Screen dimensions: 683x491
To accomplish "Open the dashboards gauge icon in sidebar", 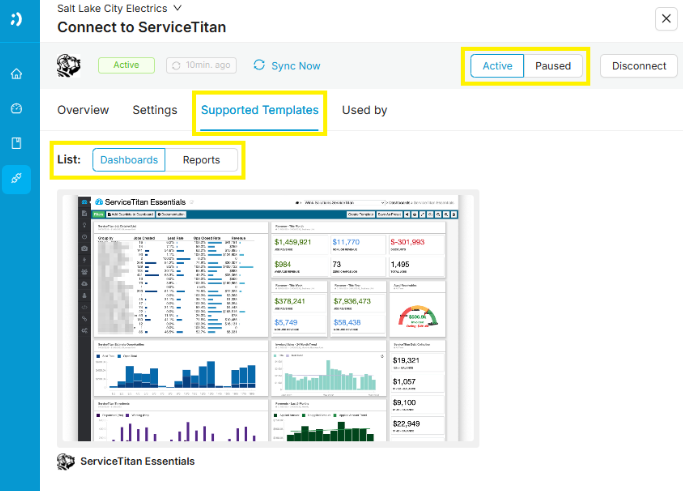I will pos(16,108).
